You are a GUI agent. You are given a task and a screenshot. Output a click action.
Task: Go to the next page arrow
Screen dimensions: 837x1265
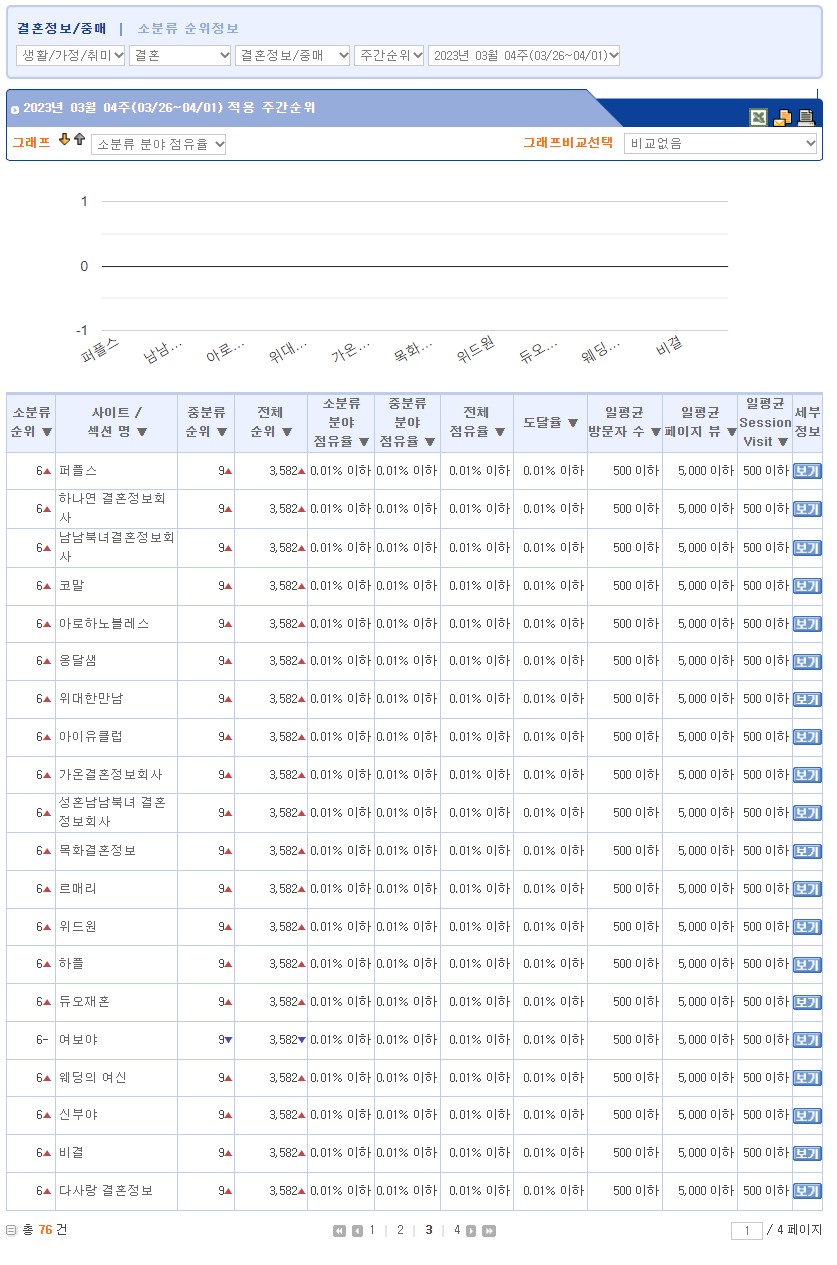[x=472, y=1231]
